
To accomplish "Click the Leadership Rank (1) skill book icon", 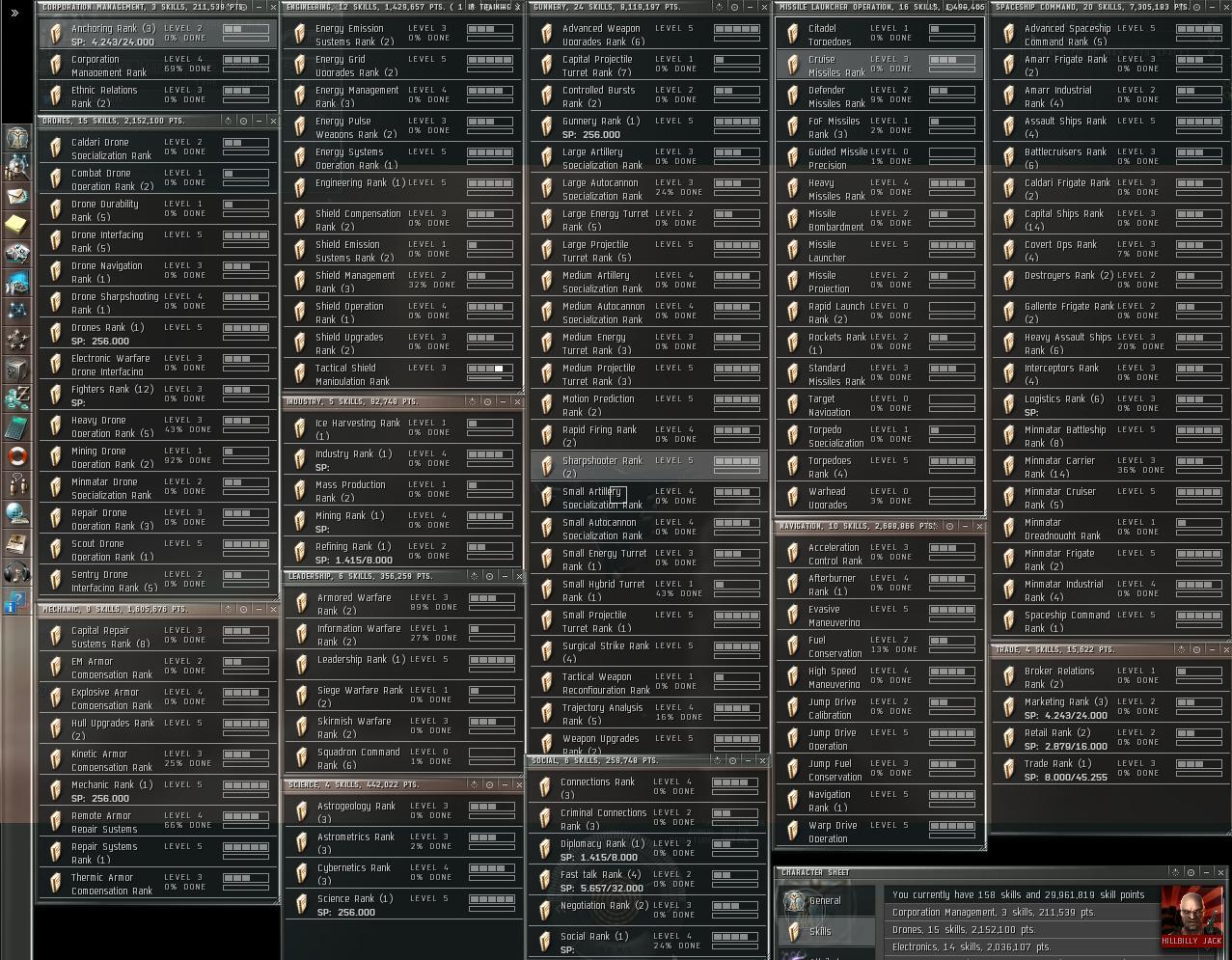I will pos(301,666).
